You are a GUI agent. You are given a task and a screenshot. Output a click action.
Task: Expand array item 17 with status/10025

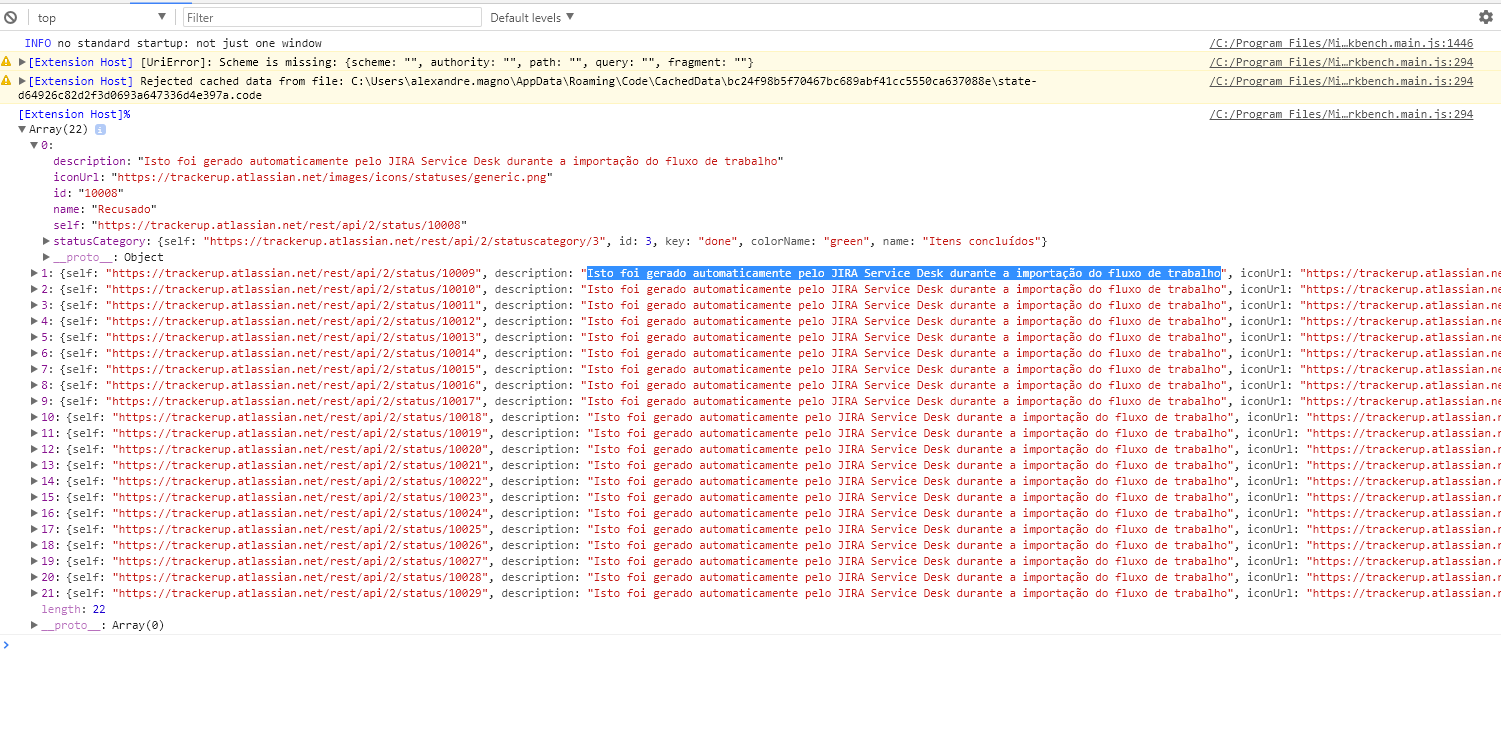(x=35, y=529)
